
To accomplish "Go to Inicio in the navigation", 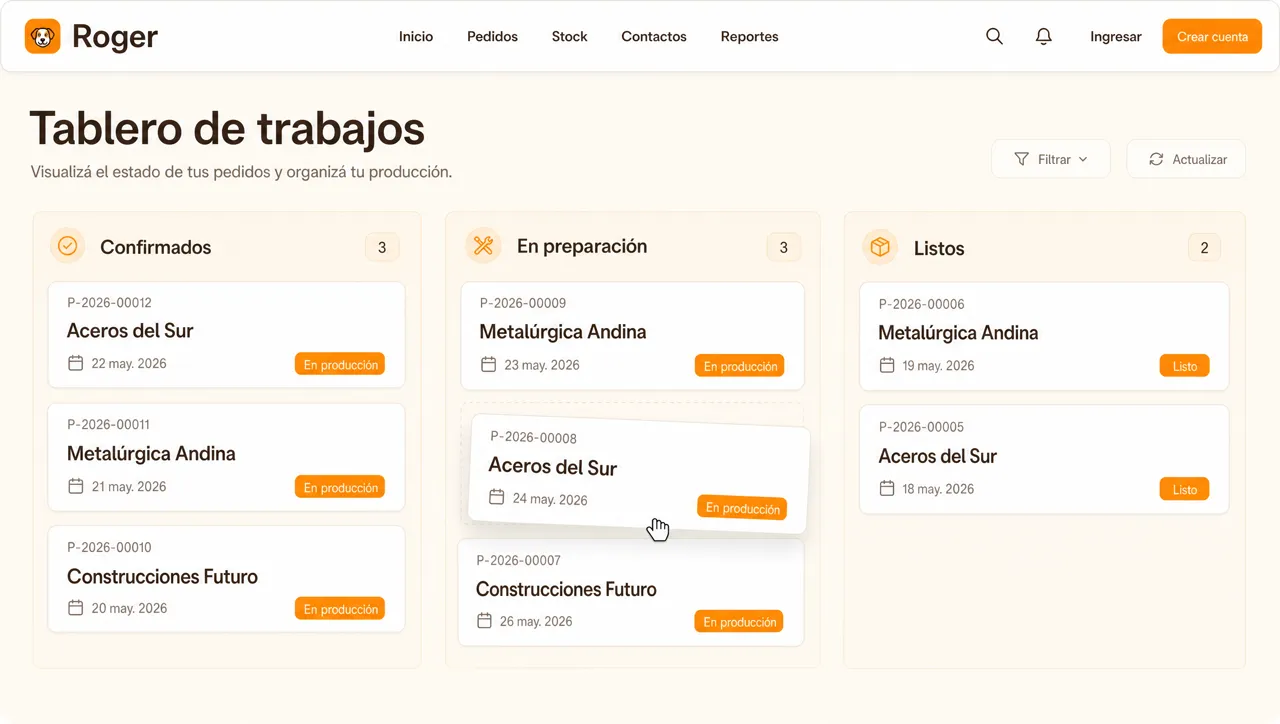I will click(x=416, y=36).
